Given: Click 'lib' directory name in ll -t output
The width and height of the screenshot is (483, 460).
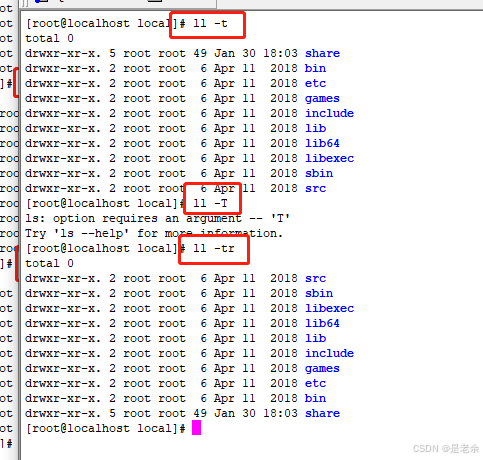Looking at the screenshot, I should coord(315,128).
